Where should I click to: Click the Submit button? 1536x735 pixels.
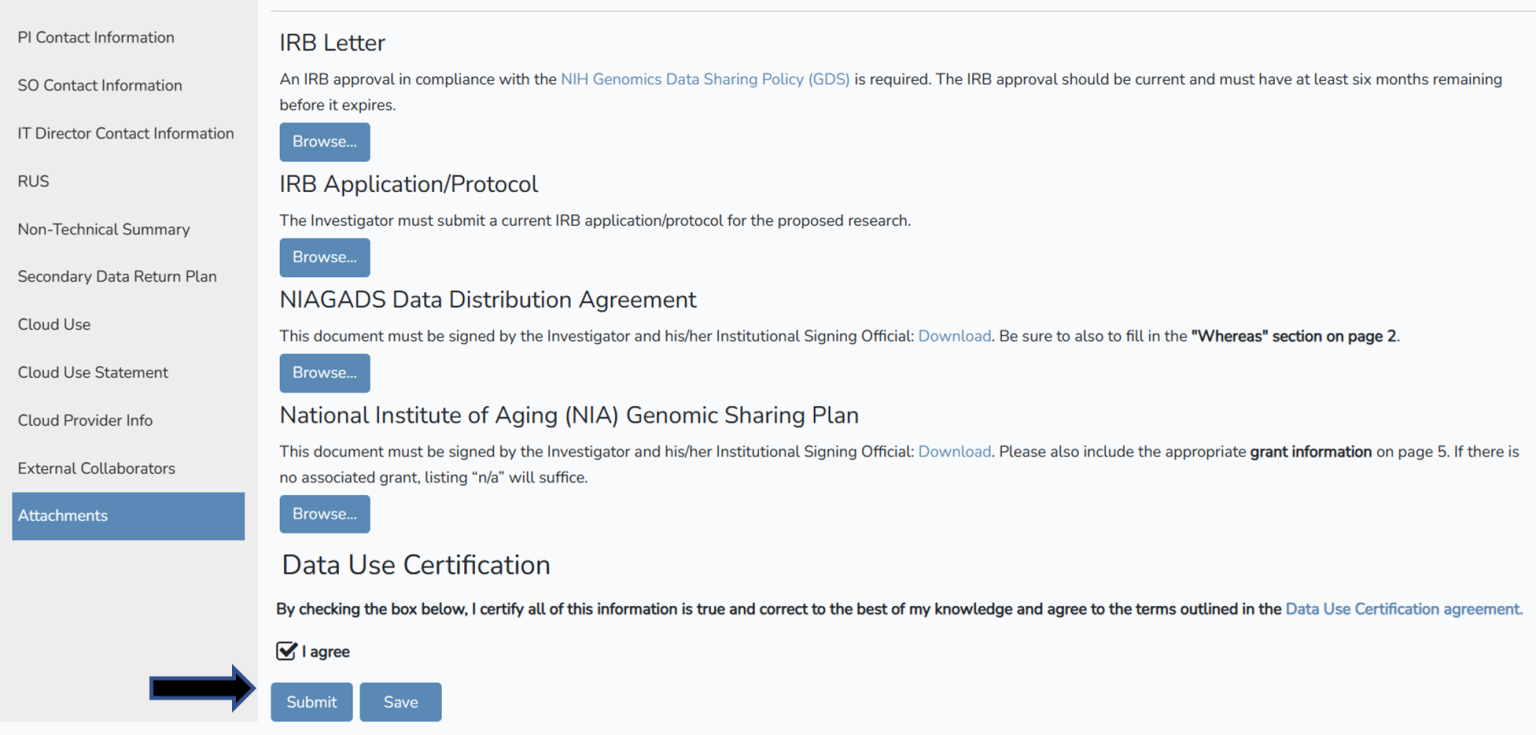311,702
